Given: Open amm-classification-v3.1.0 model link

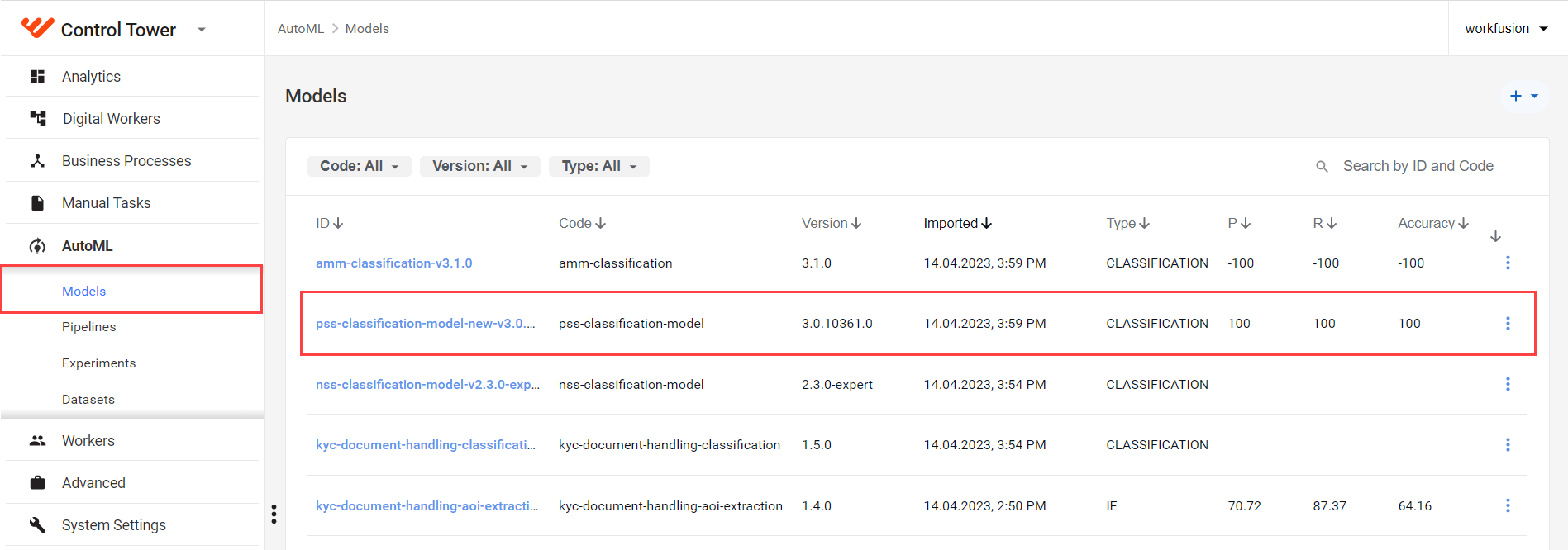Looking at the screenshot, I should (x=394, y=263).
